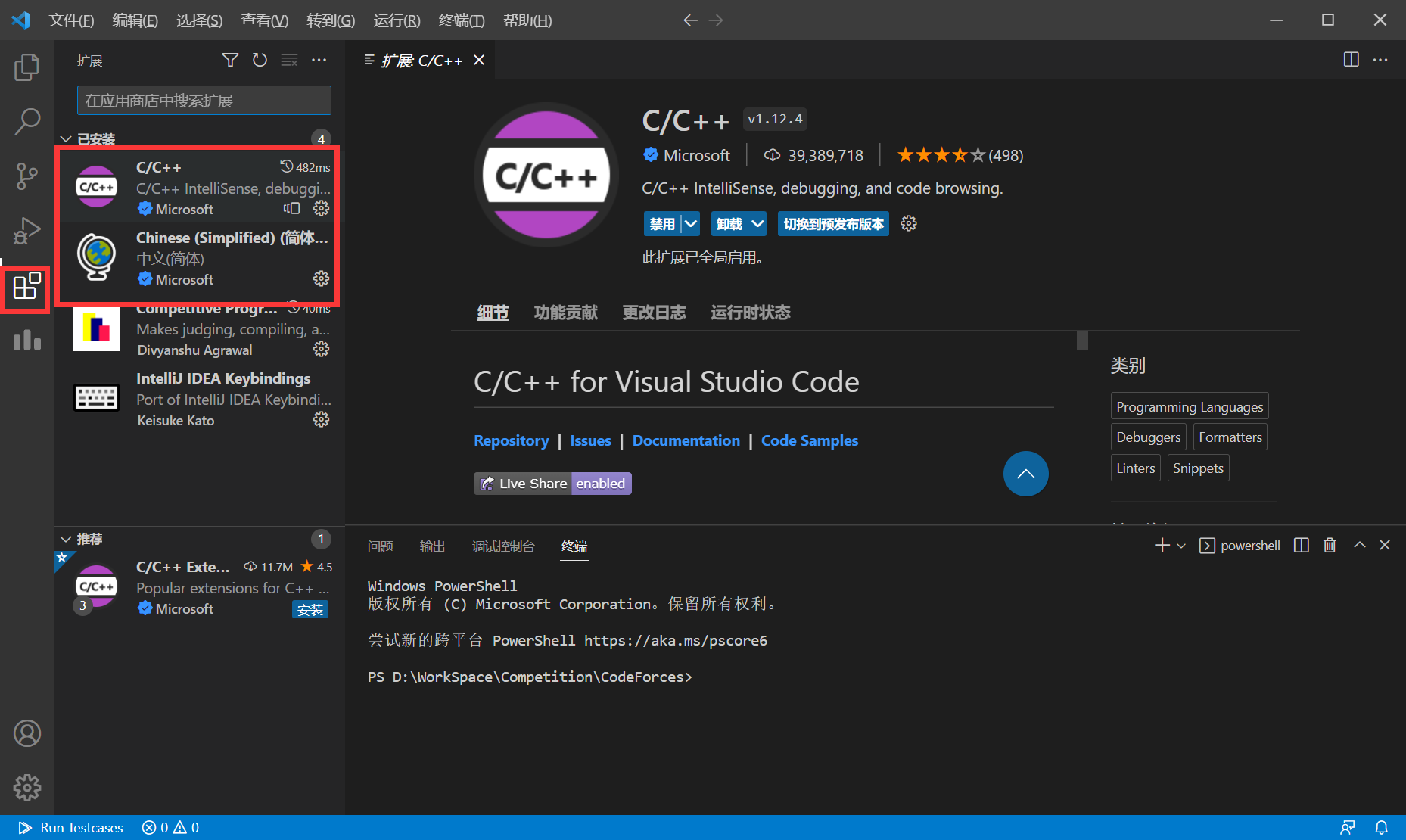Open notifications bell in status bar

[x=1382, y=827]
